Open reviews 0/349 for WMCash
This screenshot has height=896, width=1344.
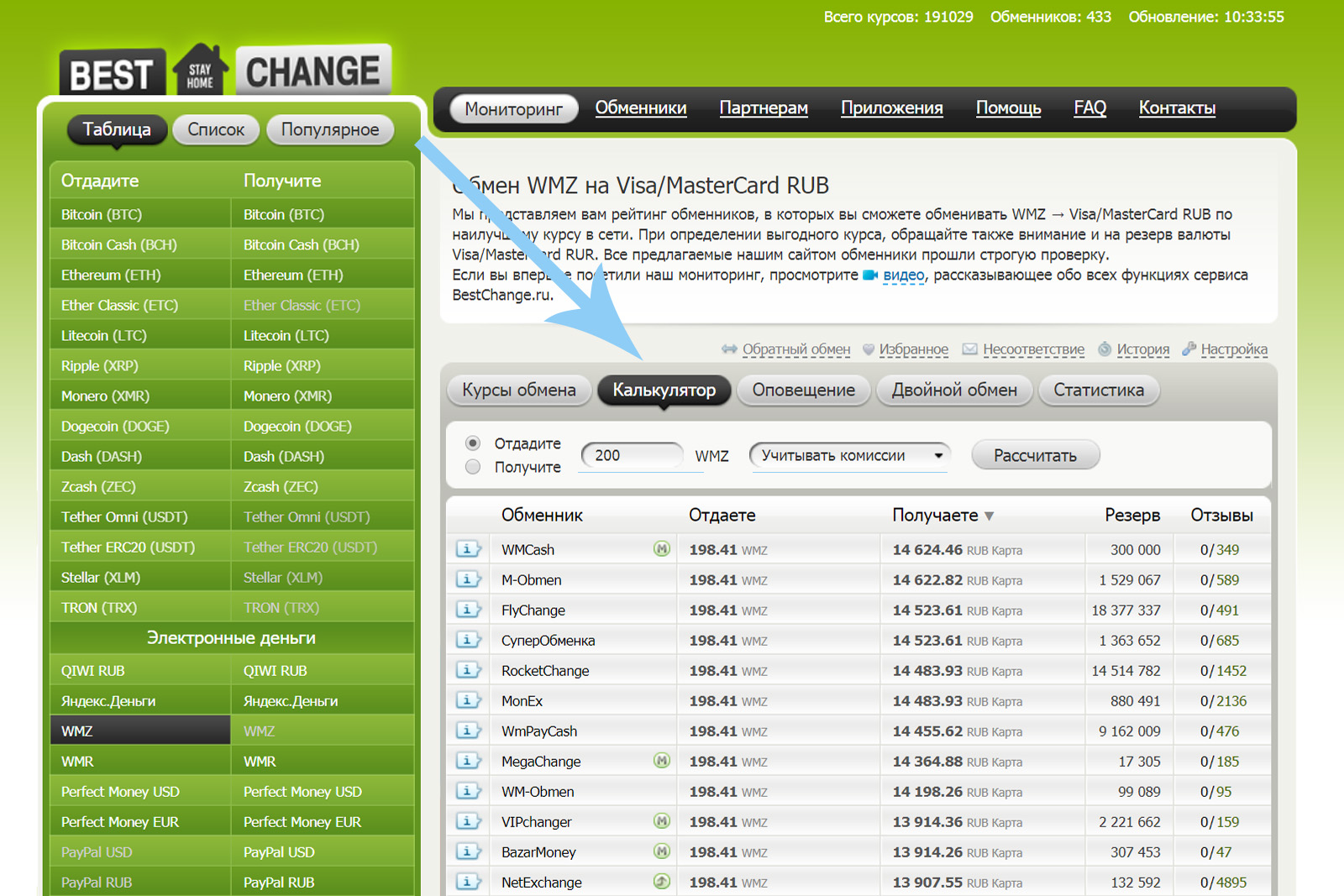1219,550
